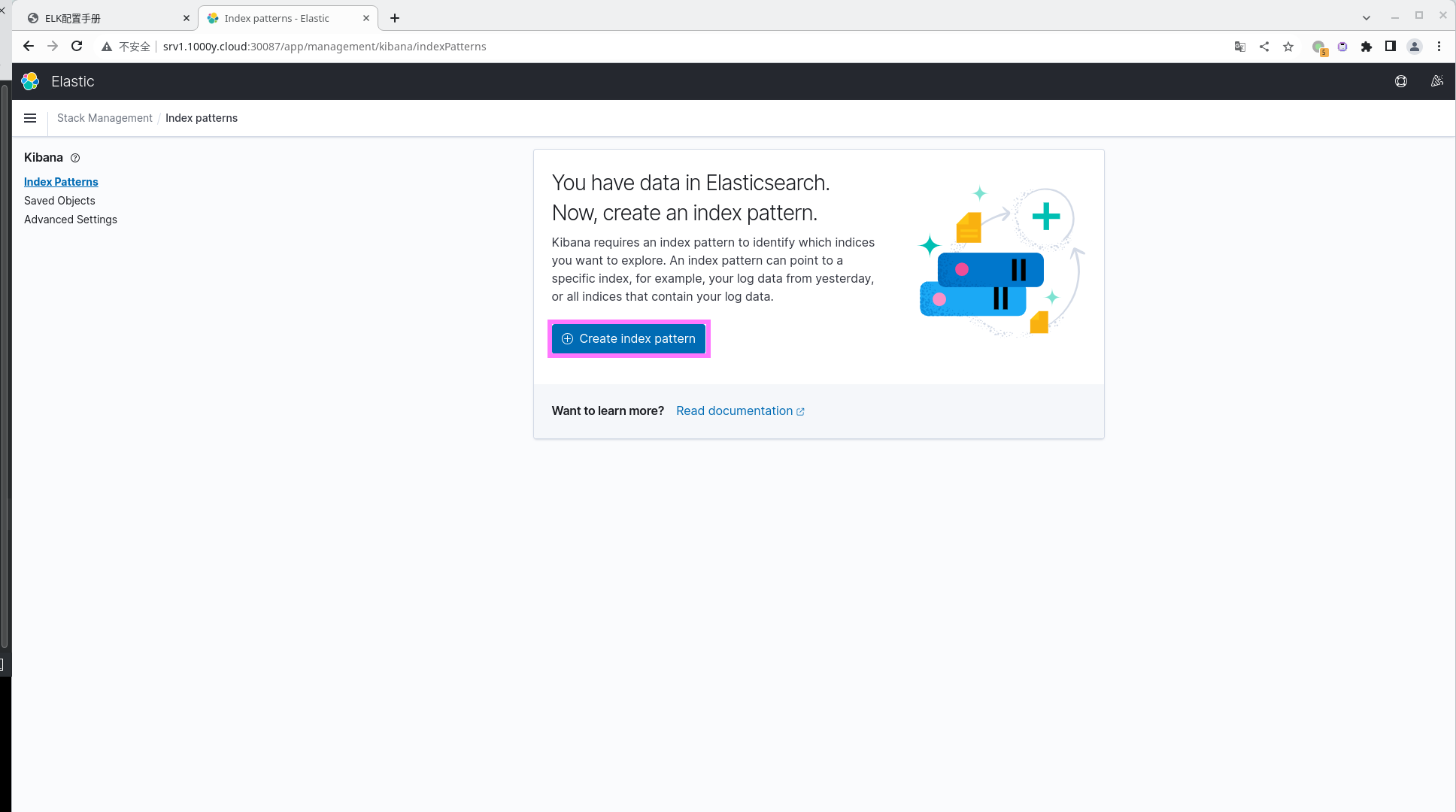Click the not secure warning icon

pos(107,47)
